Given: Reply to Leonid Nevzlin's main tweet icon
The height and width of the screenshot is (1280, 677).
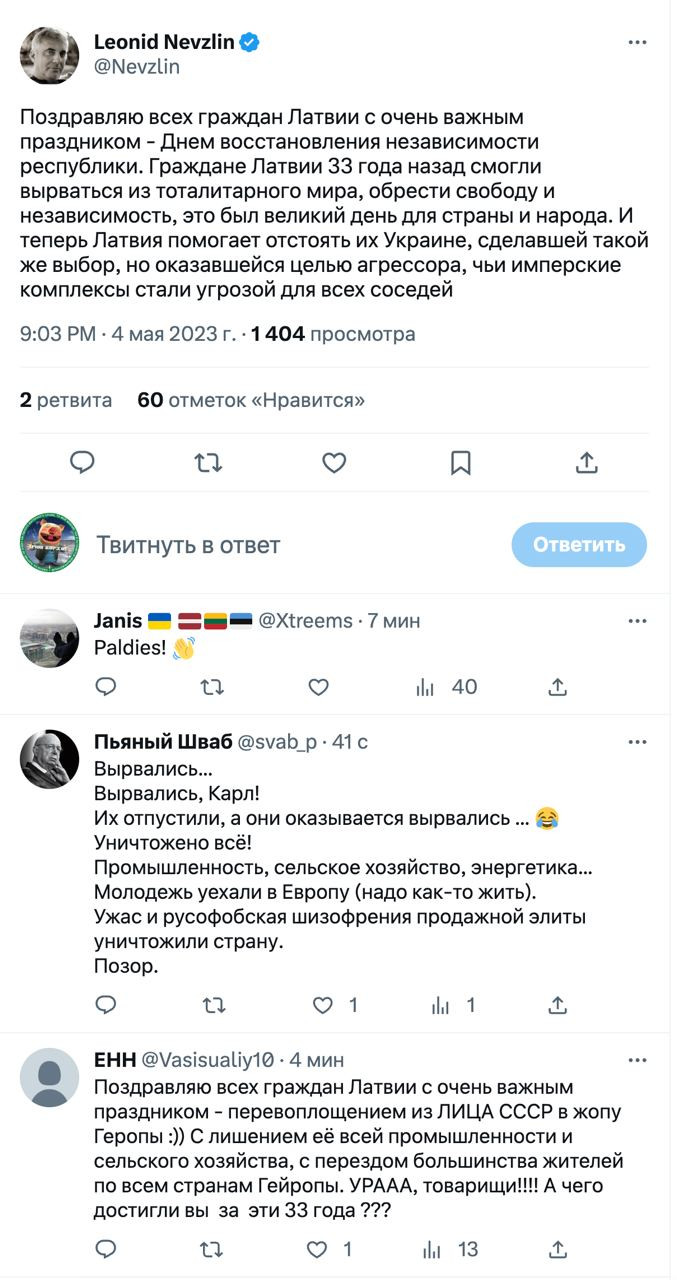Looking at the screenshot, I should tap(82, 462).
